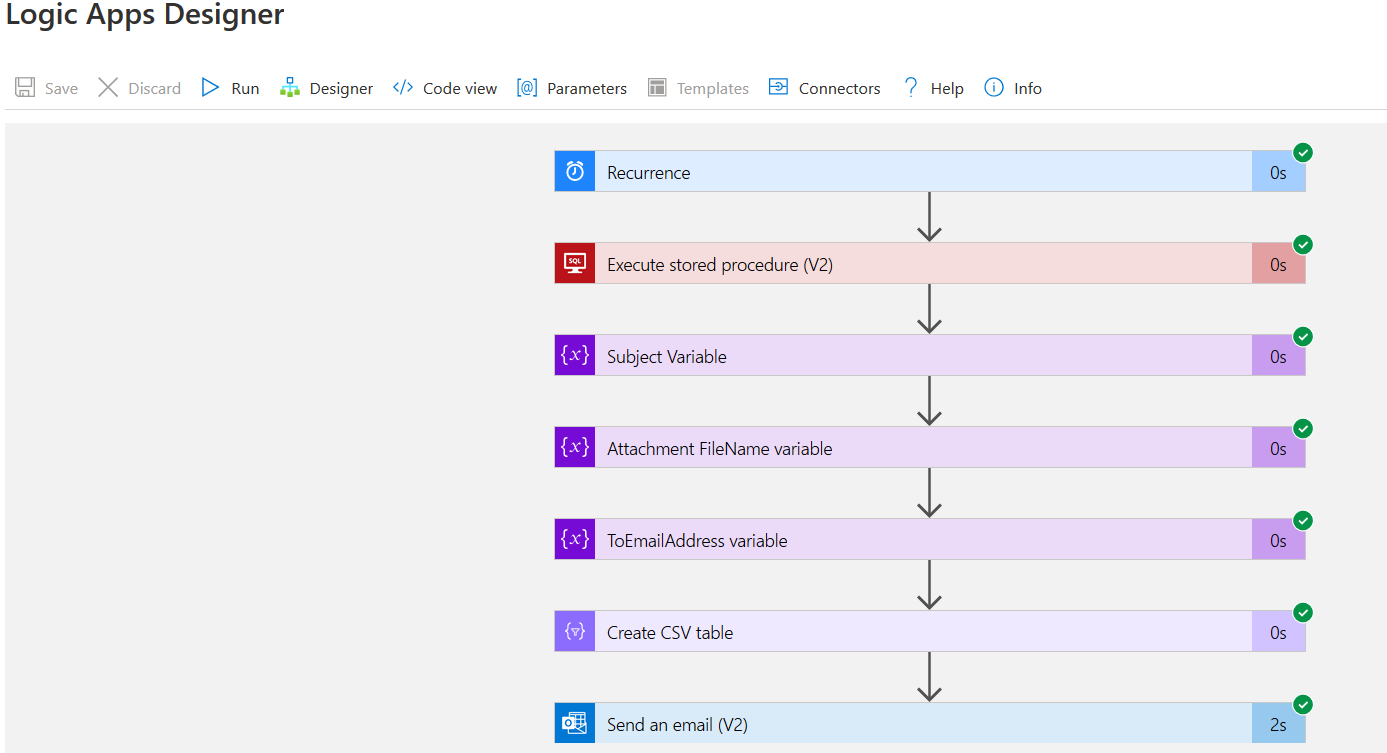Expand the Execute stored procedure (V2) step
Viewport: 1387px width, 753px height.
click(x=720, y=265)
